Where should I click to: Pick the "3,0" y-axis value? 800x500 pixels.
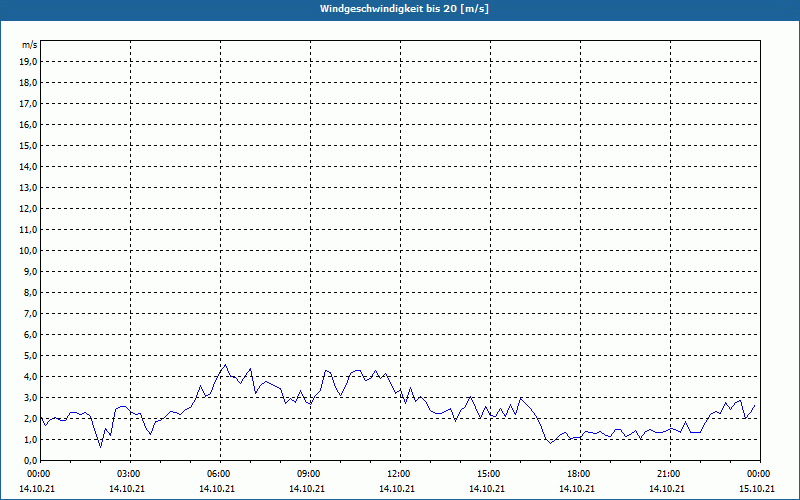click(30, 397)
